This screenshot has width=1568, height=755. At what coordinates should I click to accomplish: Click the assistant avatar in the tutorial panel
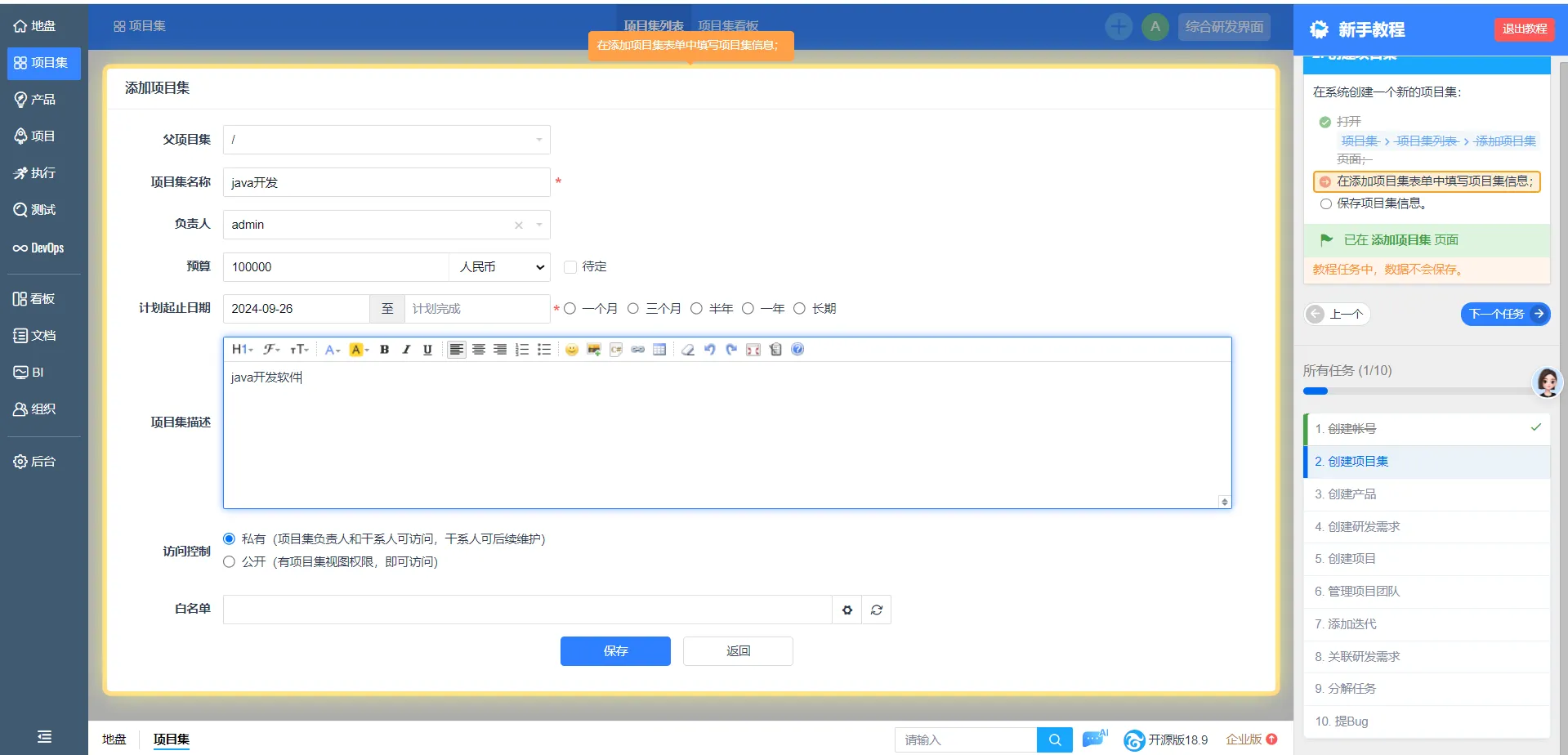pyautogui.click(x=1548, y=382)
